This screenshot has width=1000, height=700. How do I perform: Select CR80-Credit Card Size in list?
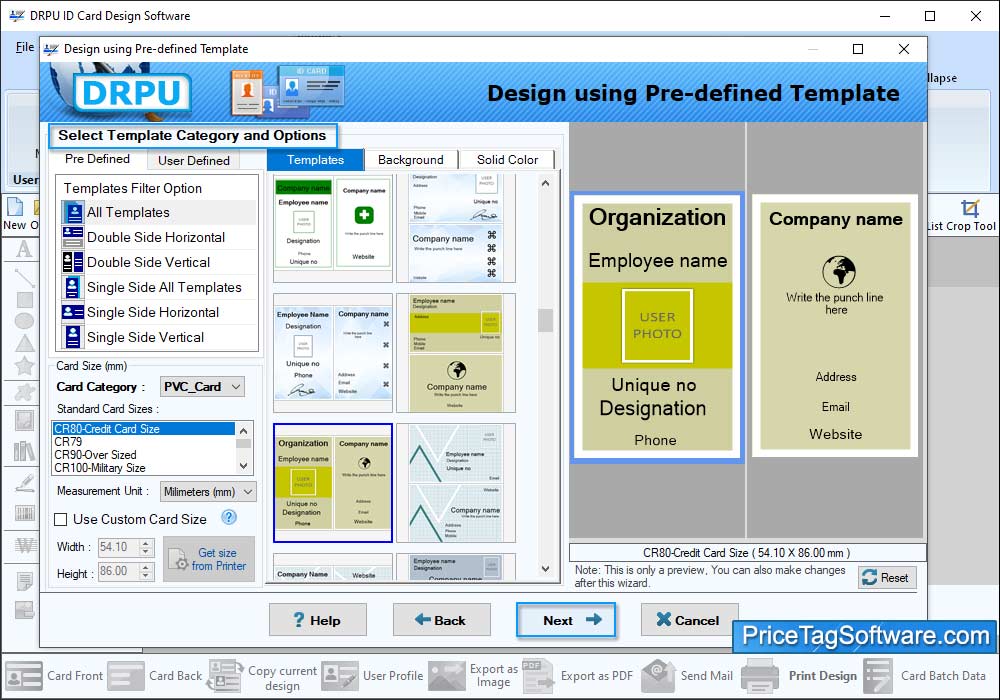(143, 429)
